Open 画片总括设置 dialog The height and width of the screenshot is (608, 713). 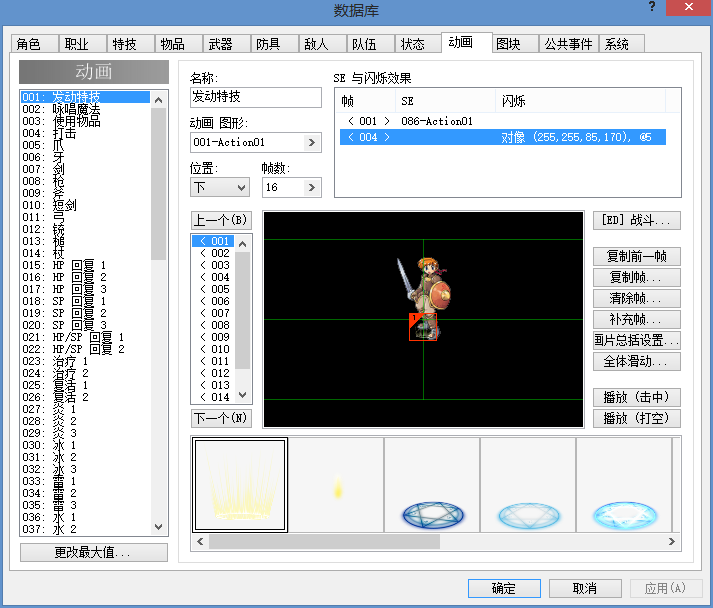pos(637,340)
